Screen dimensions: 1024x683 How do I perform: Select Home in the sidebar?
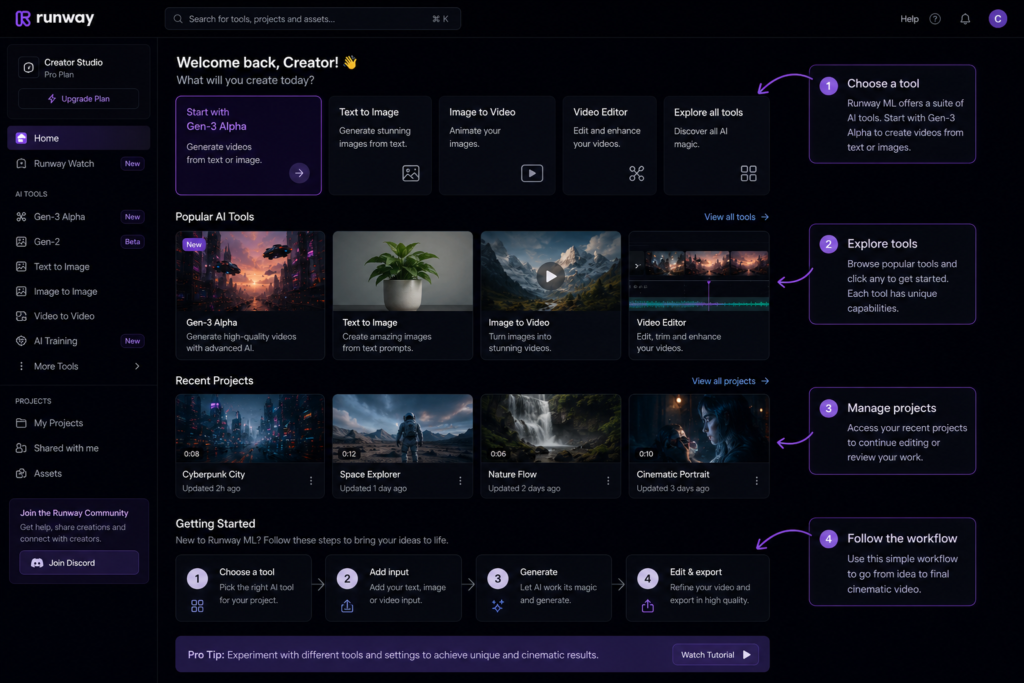click(x=78, y=138)
